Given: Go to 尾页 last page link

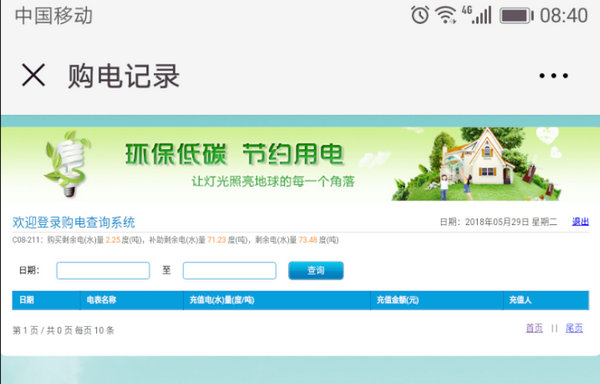Looking at the screenshot, I should coord(574,328).
